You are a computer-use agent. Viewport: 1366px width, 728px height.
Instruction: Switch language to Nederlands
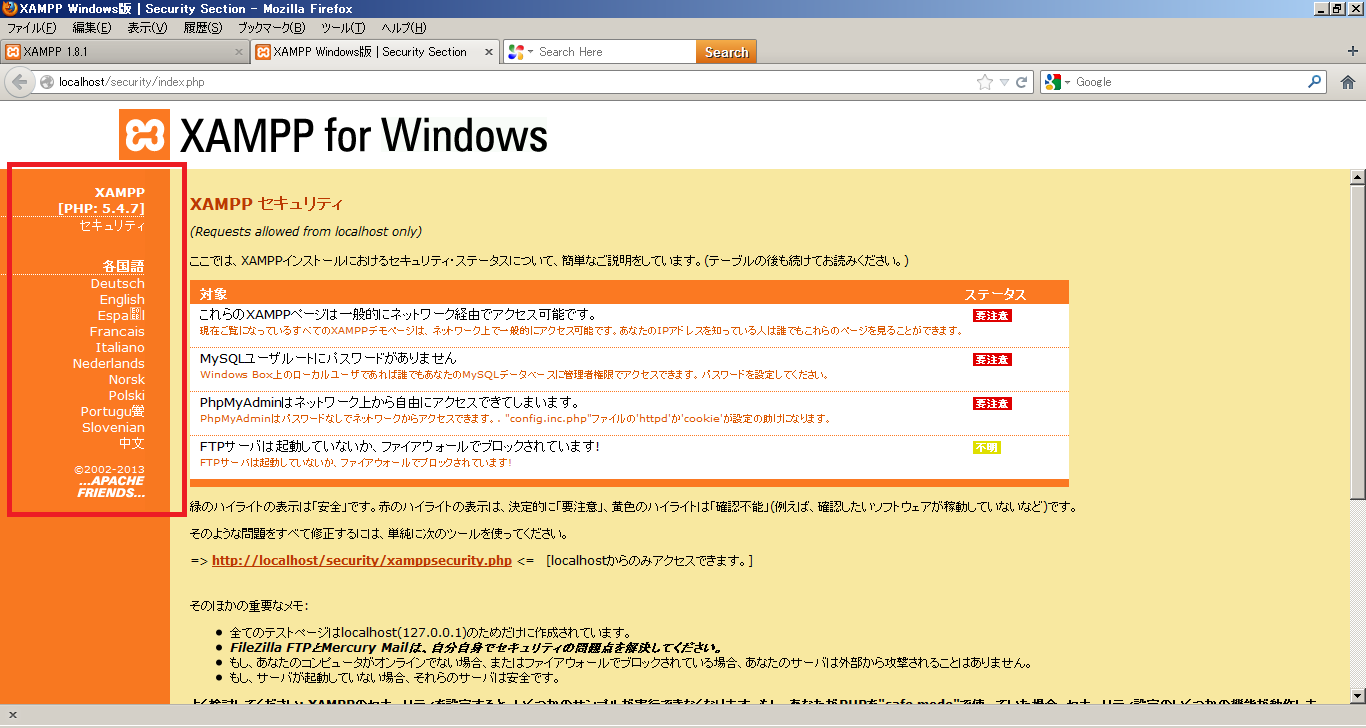(108, 363)
